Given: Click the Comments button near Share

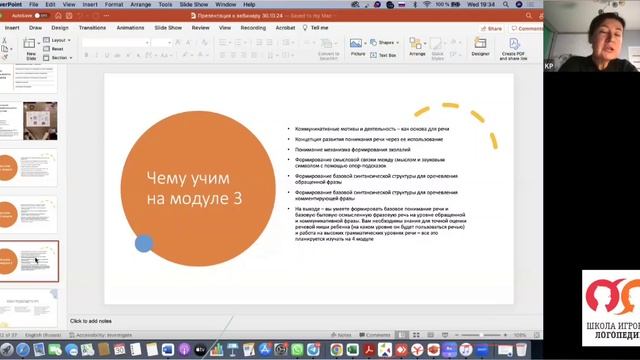Looking at the screenshot, I should coord(526,29).
